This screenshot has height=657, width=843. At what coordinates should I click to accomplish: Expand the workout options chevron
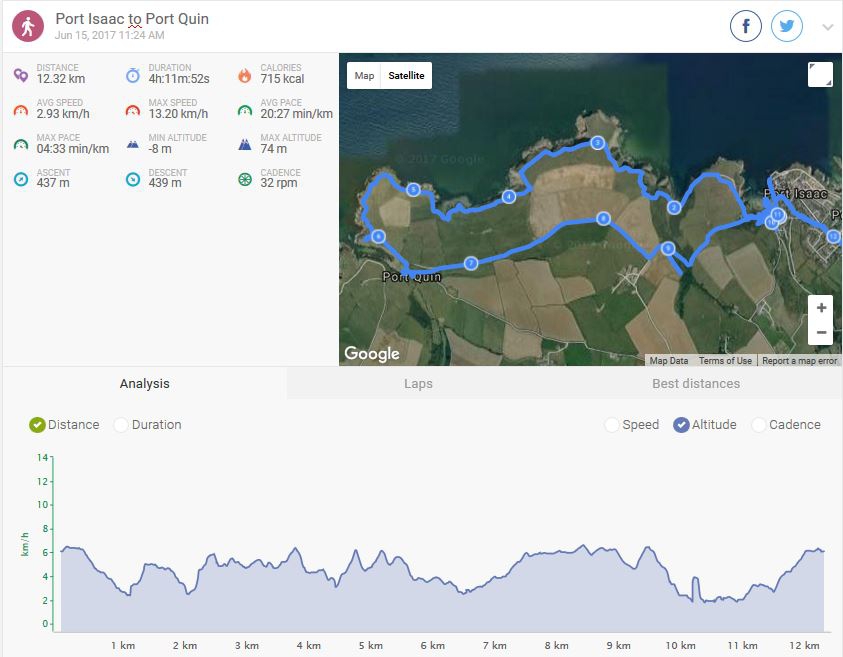point(828,27)
